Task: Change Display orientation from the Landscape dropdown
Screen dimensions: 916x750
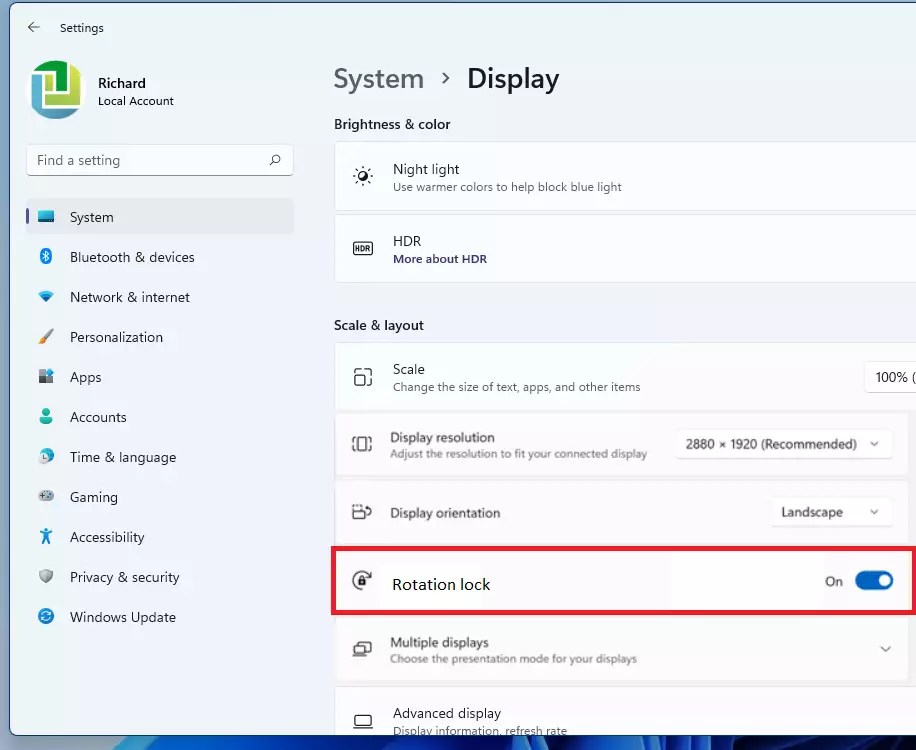Action: (831, 511)
